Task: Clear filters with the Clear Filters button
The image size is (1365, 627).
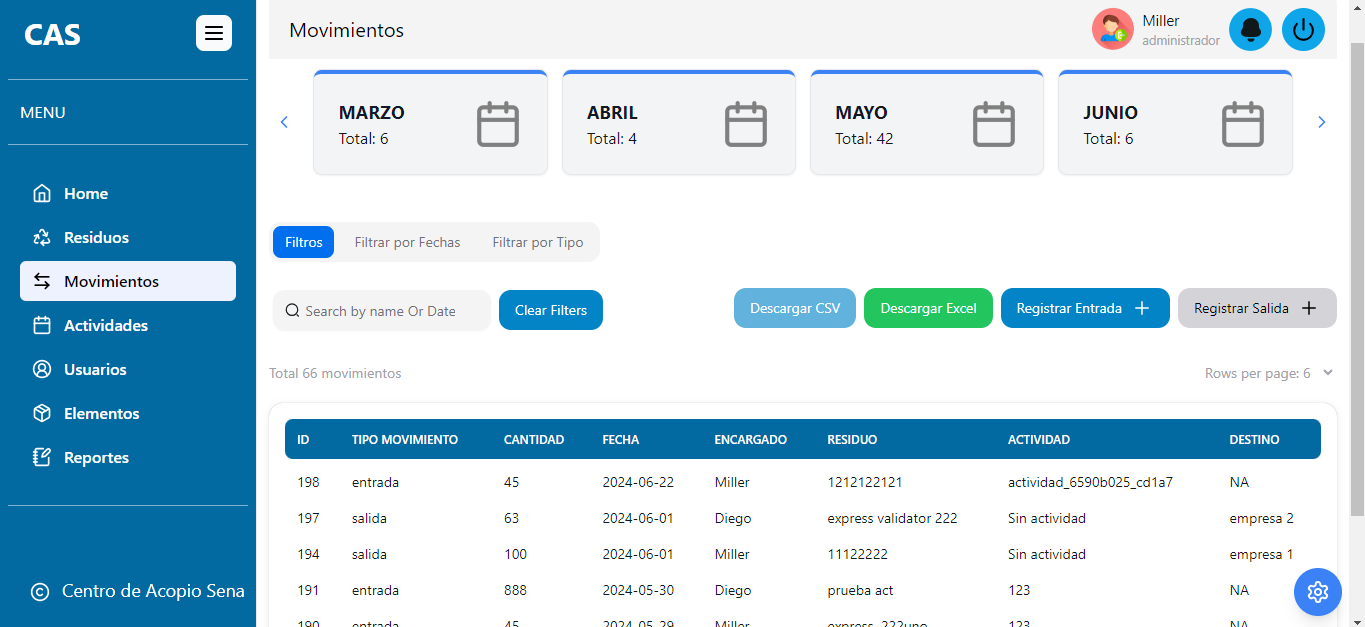Action: (550, 309)
